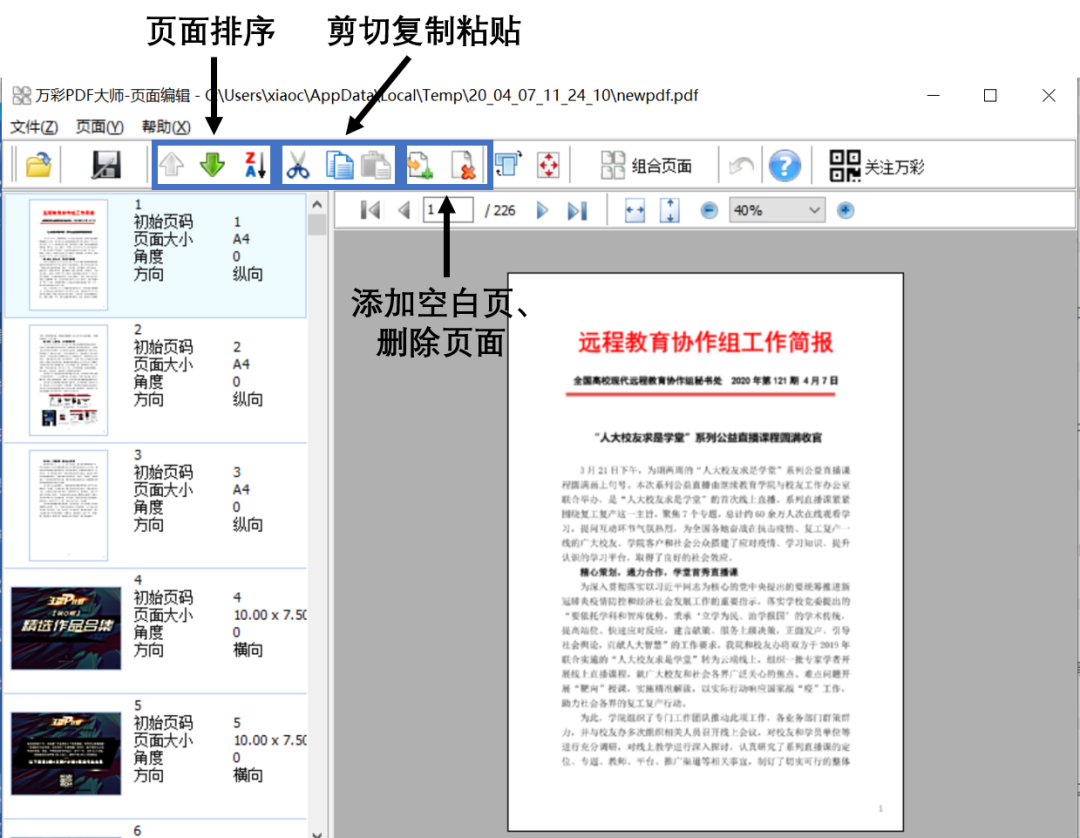Select the page 3 thumbnail
This screenshot has height=838, width=1080.
pos(68,505)
